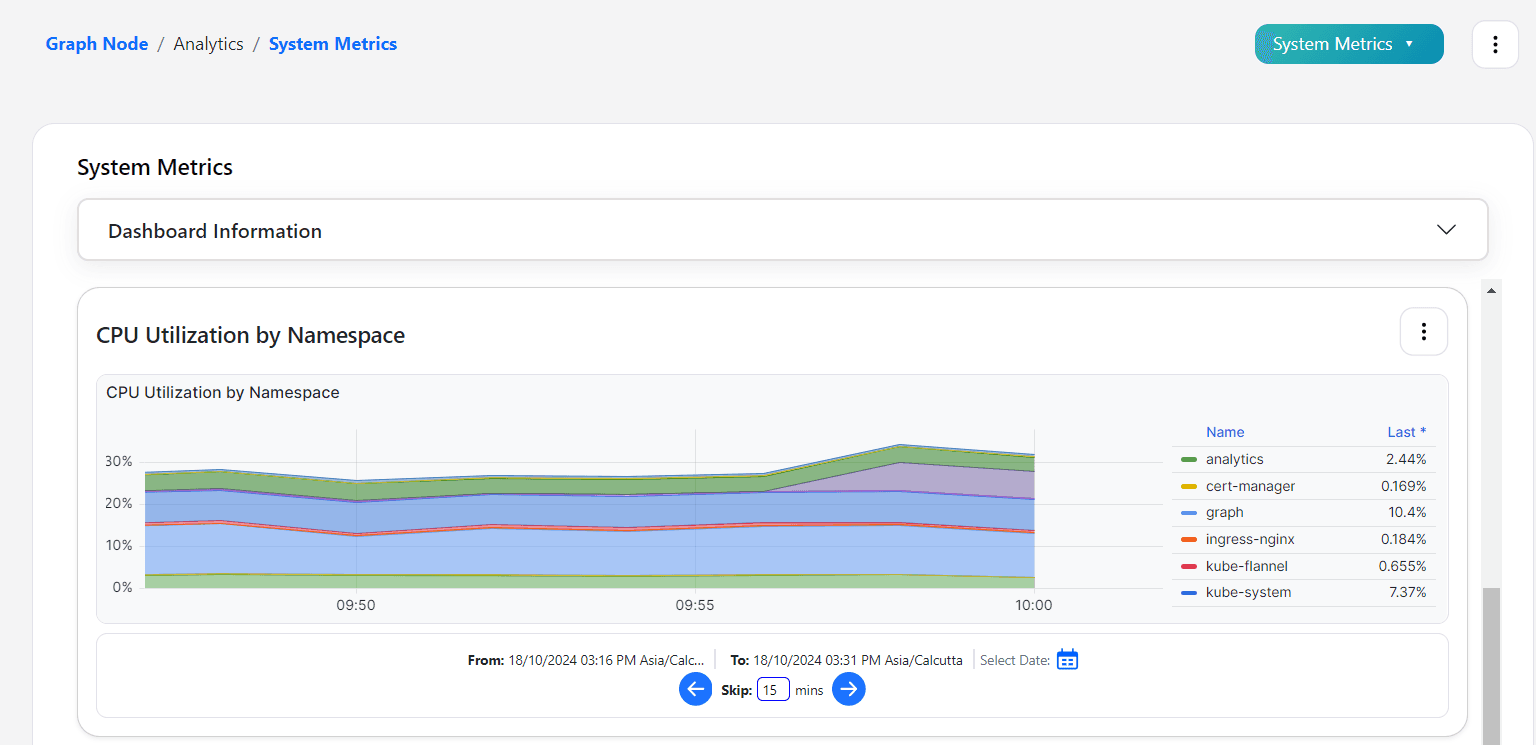Click the kube-flannel red legend swatch
Screen dimensions: 1536x745
pos(1189,566)
